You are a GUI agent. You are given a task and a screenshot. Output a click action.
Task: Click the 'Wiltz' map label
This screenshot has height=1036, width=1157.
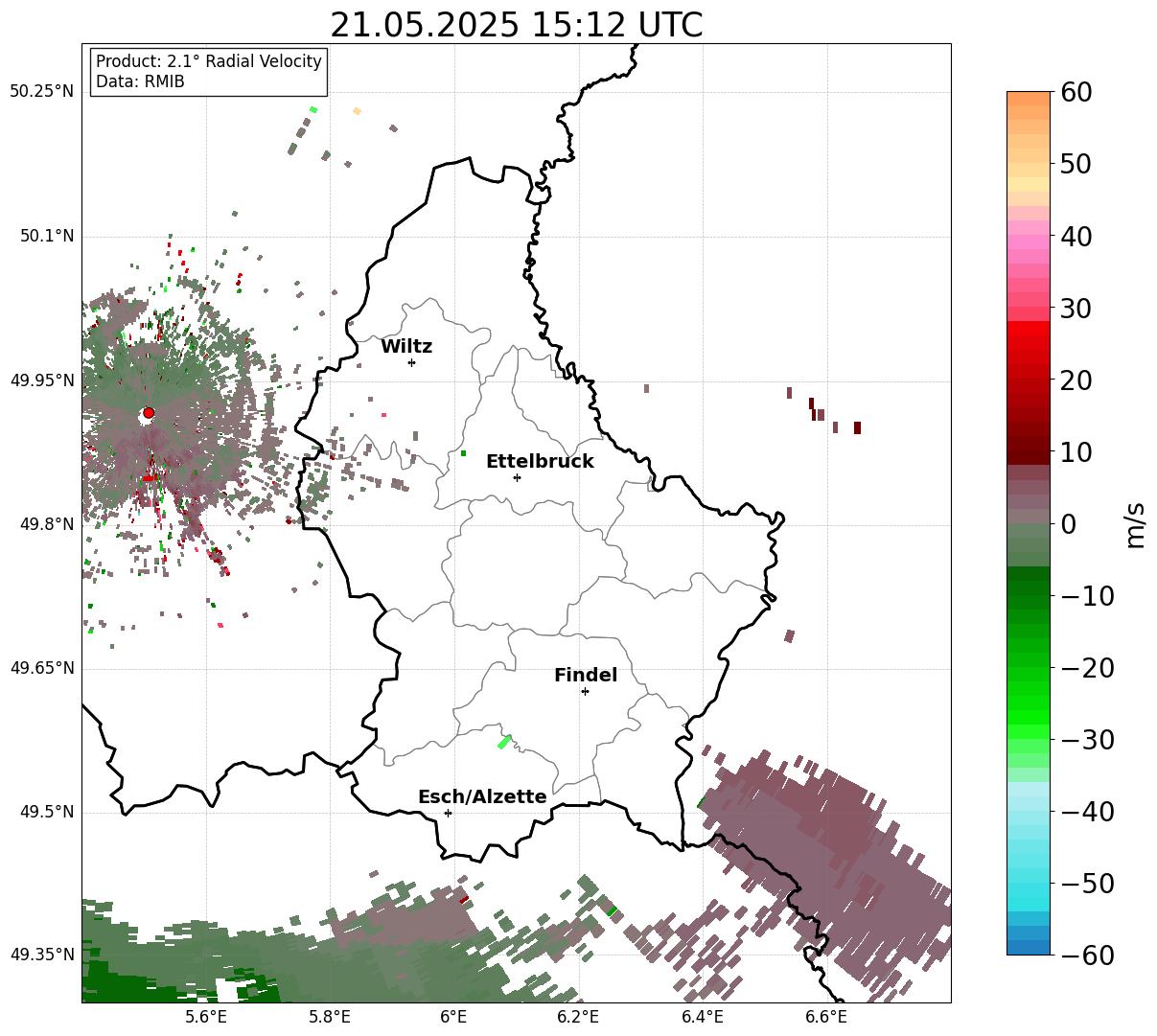[x=406, y=346]
